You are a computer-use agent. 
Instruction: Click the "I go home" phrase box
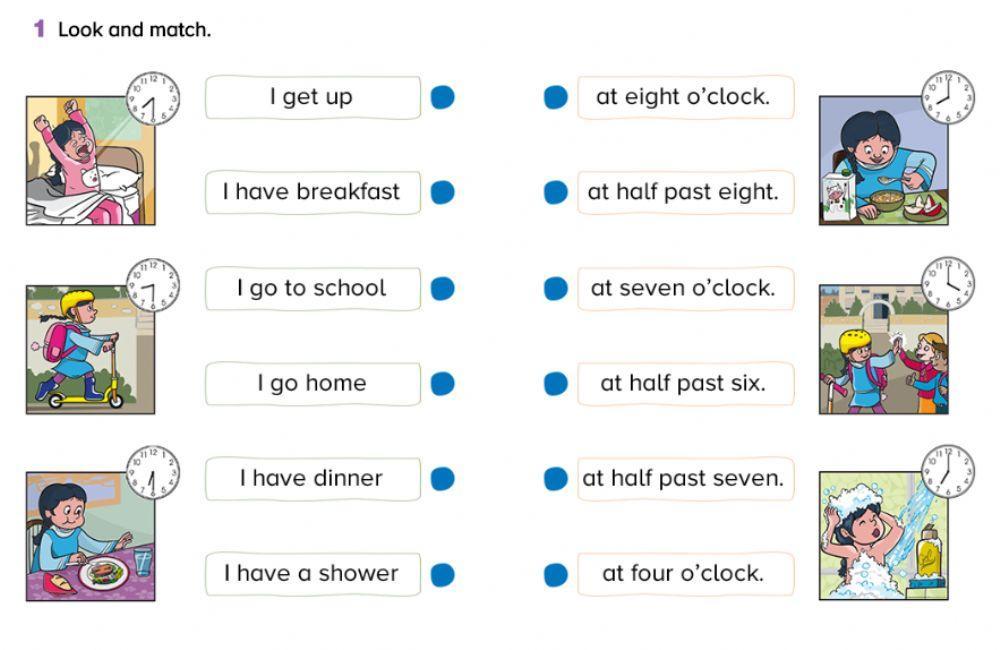[x=313, y=383]
